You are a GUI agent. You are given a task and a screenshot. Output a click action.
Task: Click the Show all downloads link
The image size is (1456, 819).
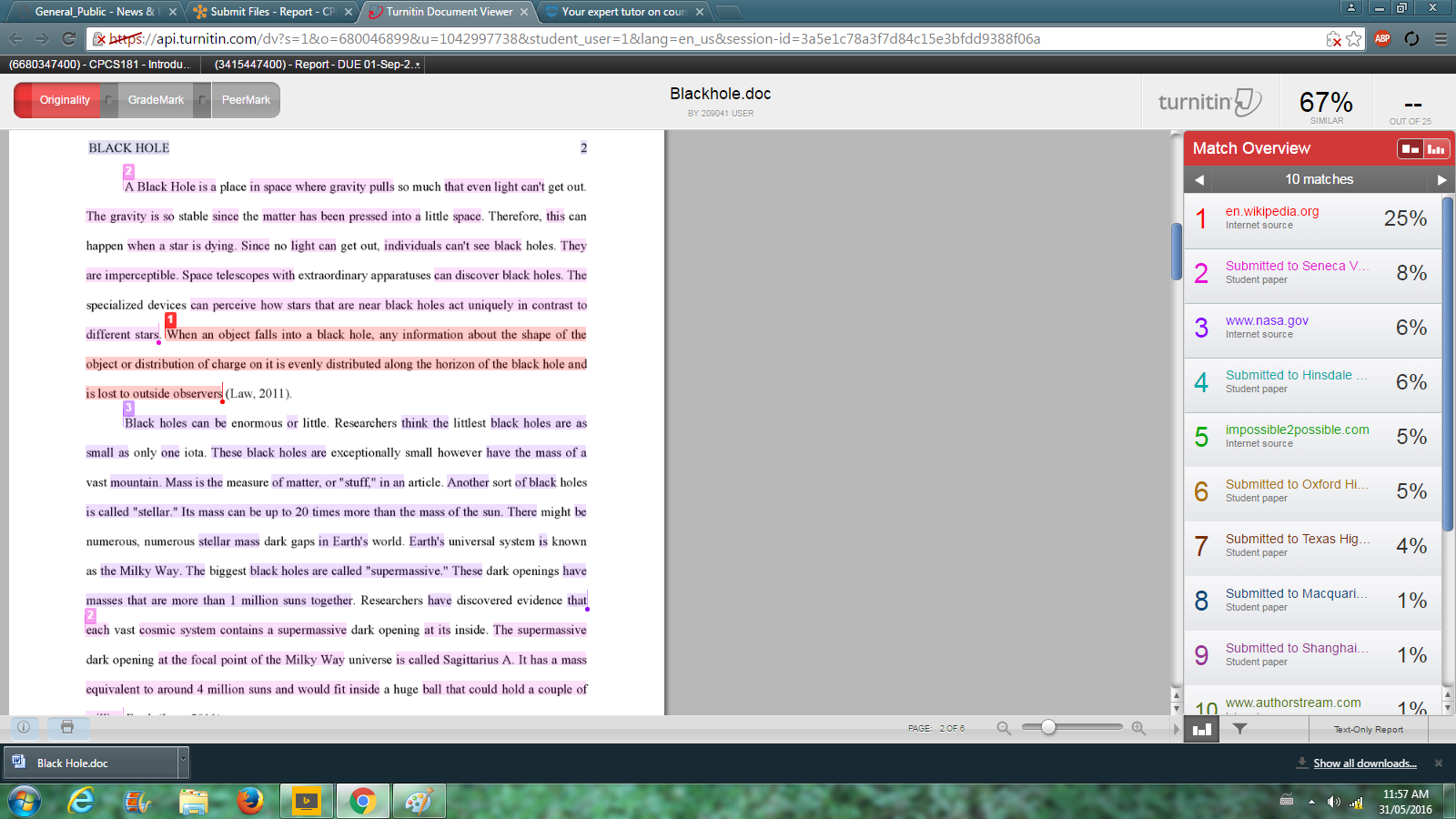[1364, 763]
